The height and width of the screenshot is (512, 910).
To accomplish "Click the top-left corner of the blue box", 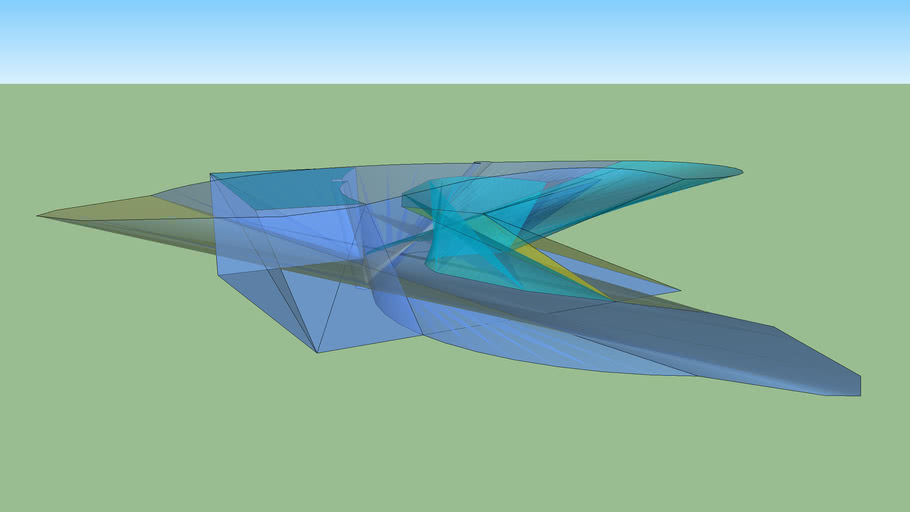I will 211,175.
